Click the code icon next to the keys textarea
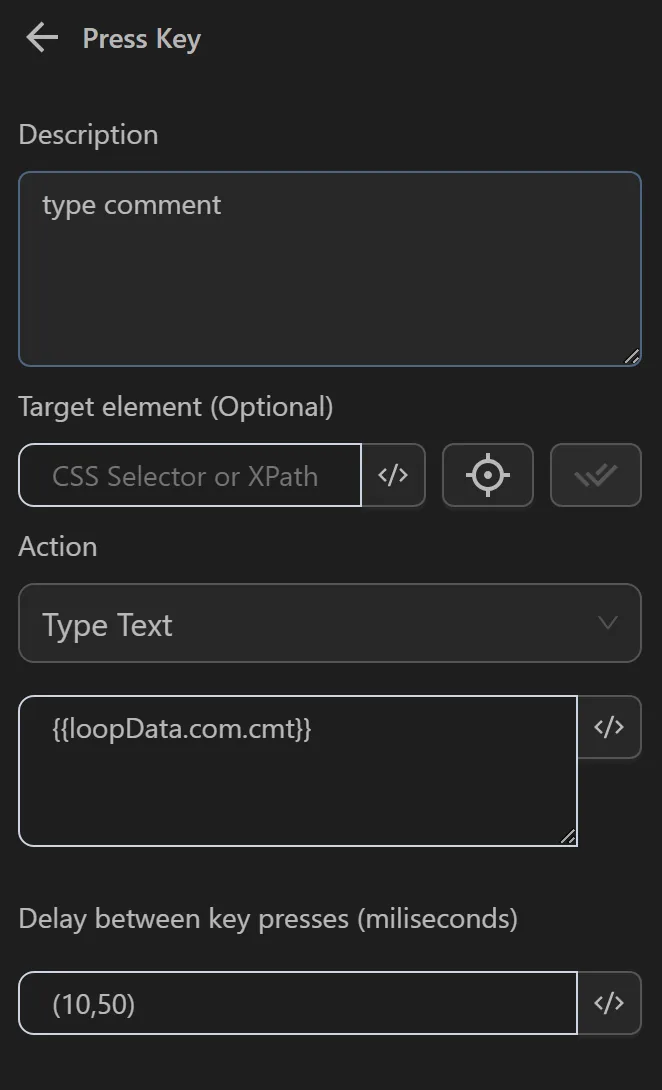Screen dimensions: 662x1090 click(610, 727)
